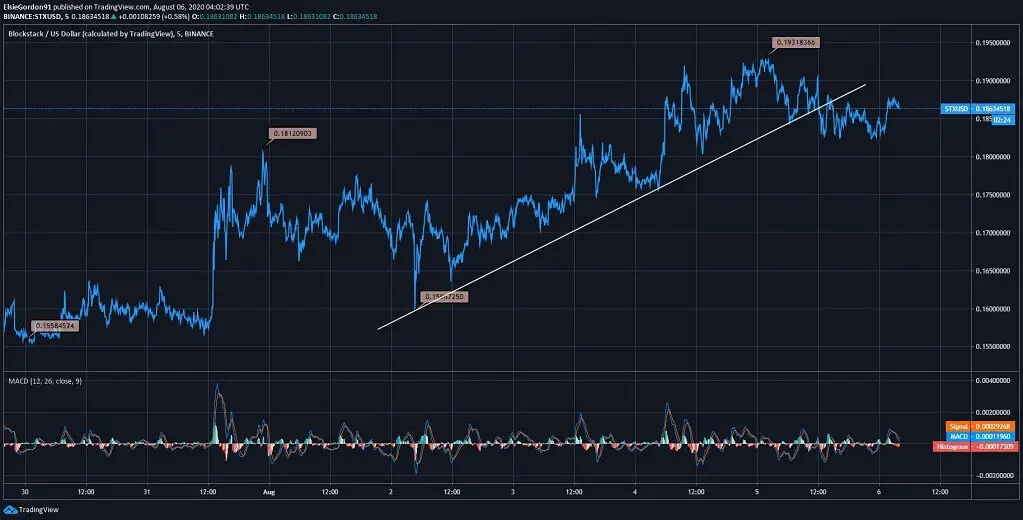The image size is (1023, 520).
Task: Click the opening price value O: 0.18631082
Action: pos(215,16)
